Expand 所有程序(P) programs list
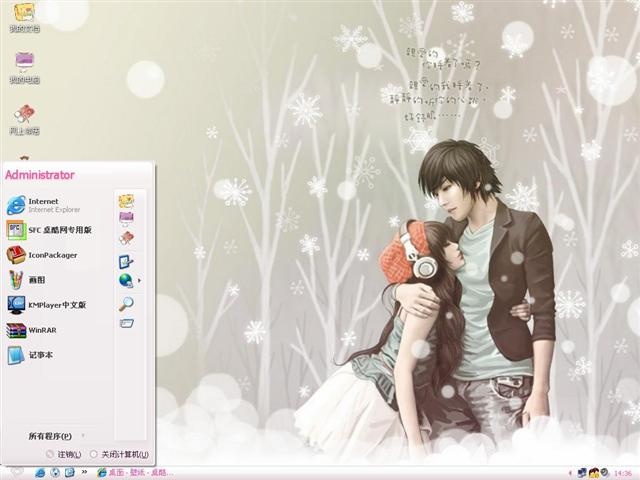 point(52,436)
